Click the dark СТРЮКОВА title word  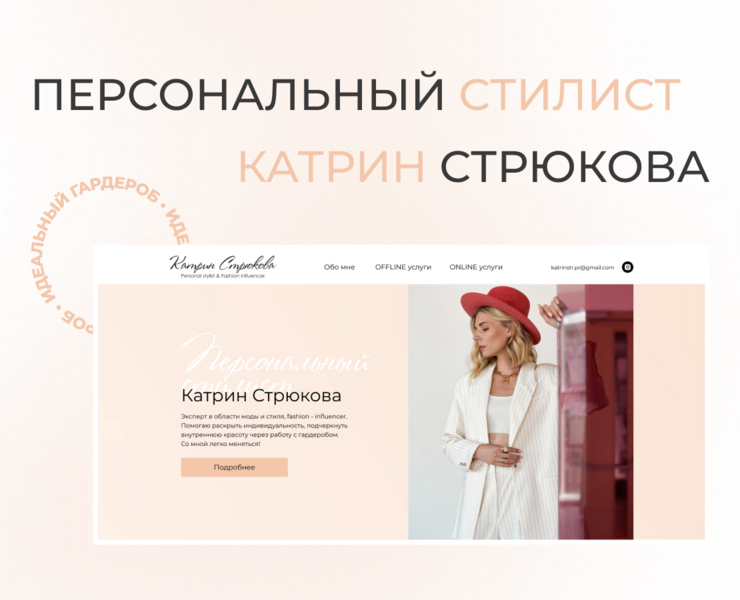574,166
